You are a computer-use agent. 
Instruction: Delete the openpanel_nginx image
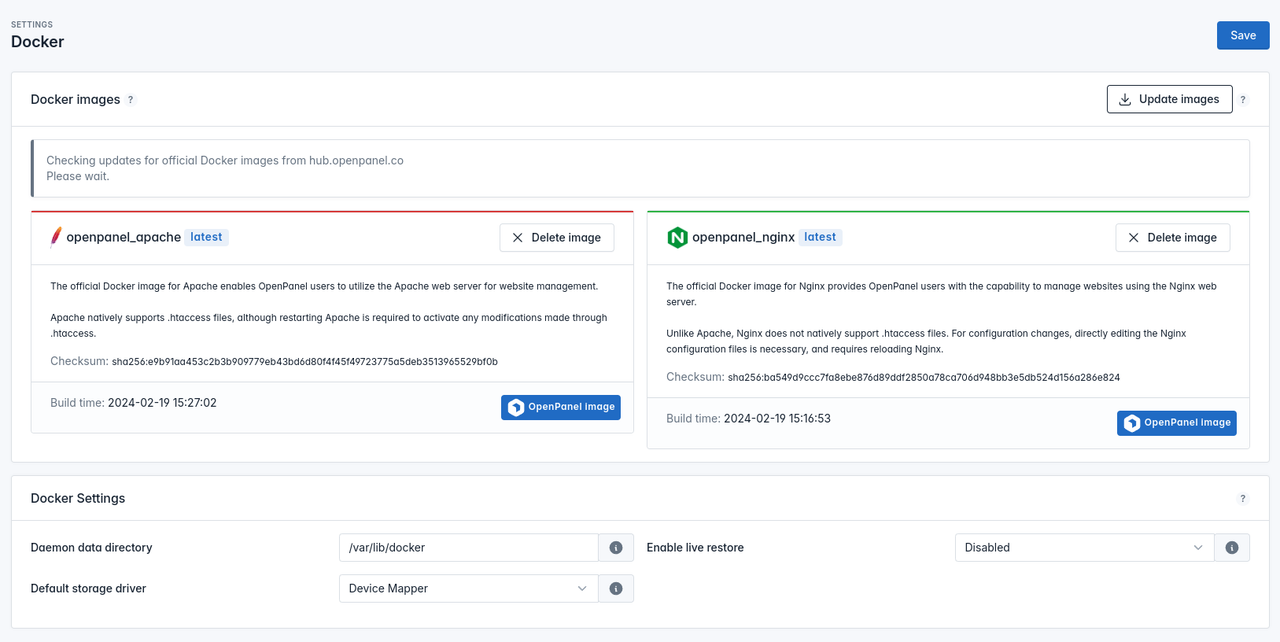(x=1173, y=237)
